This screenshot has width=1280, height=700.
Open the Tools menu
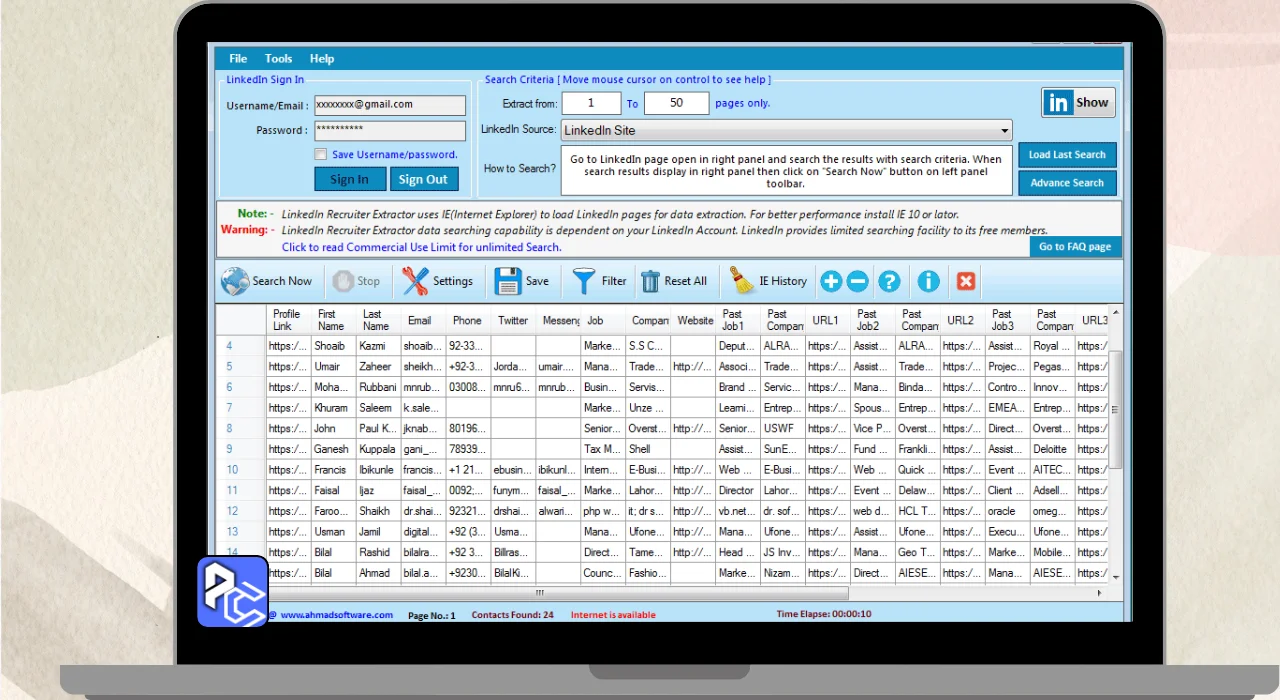tap(278, 59)
